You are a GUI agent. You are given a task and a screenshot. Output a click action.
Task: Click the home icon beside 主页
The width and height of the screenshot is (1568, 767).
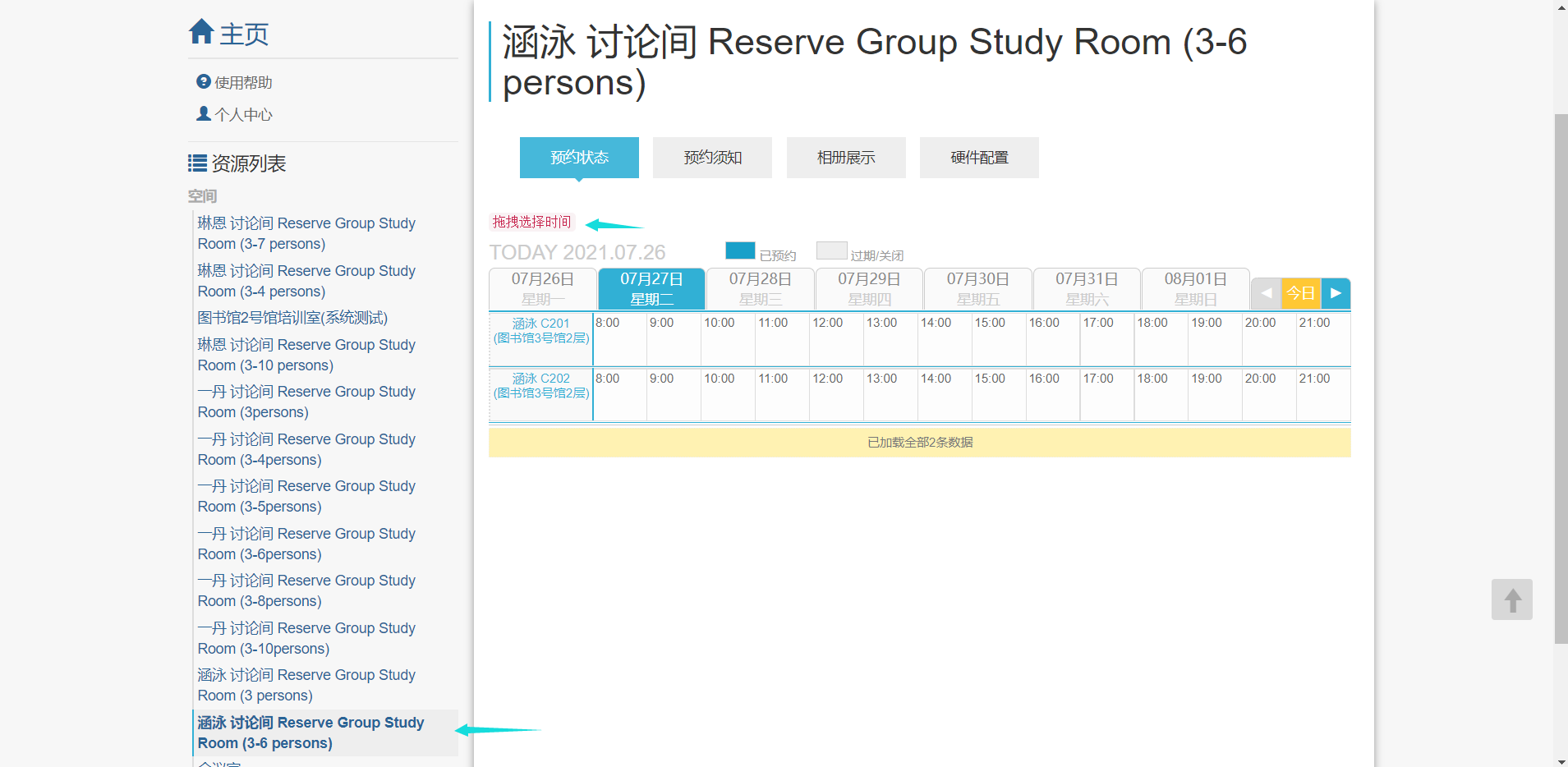click(201, 32)
